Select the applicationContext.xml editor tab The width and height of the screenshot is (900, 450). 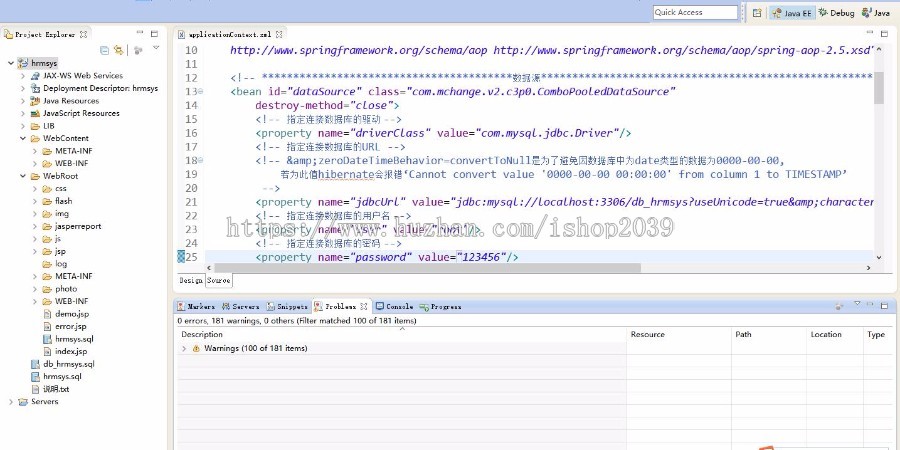coord(230,34)
